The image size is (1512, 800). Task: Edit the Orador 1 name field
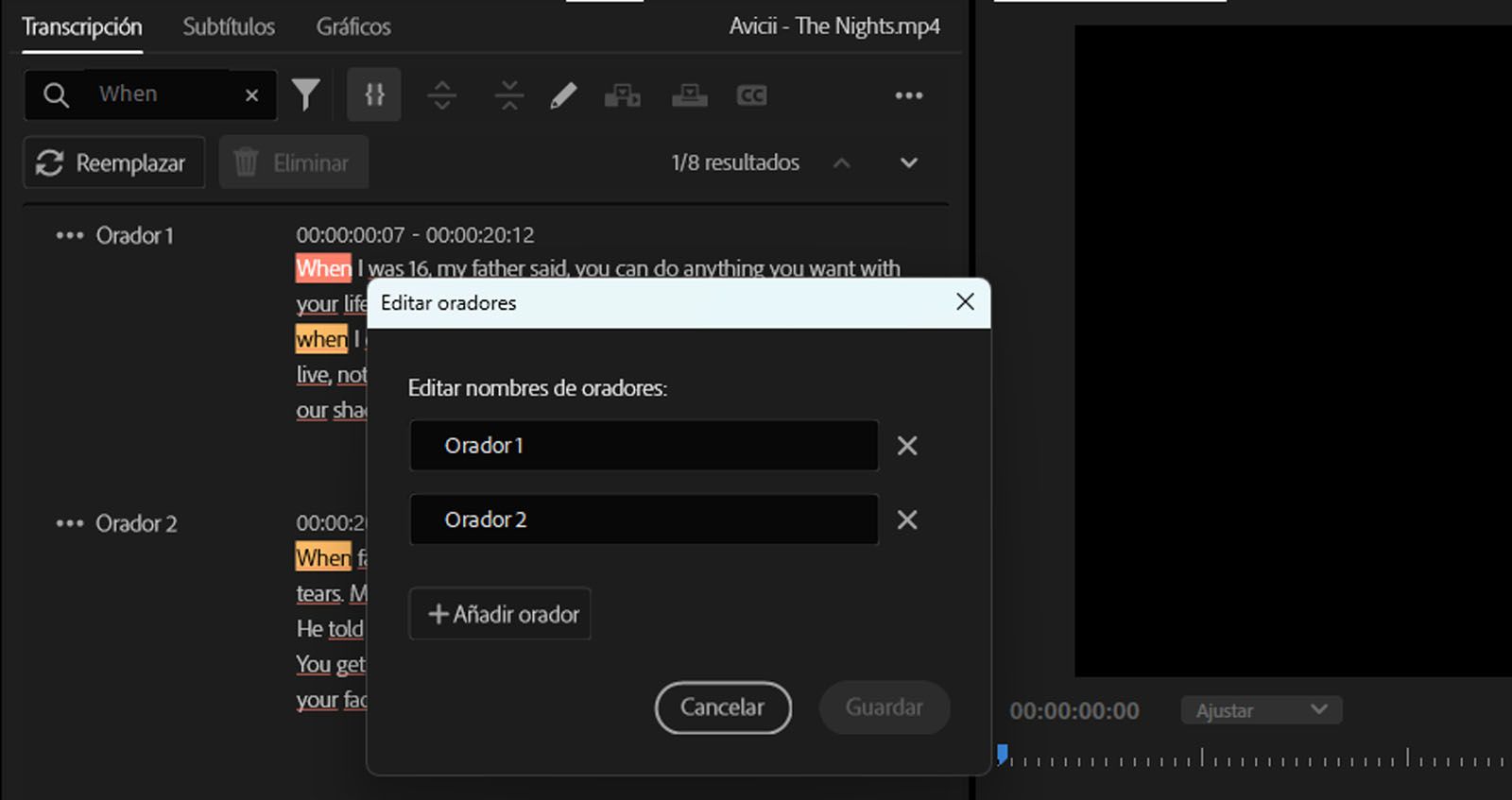[x=644, y=446]
